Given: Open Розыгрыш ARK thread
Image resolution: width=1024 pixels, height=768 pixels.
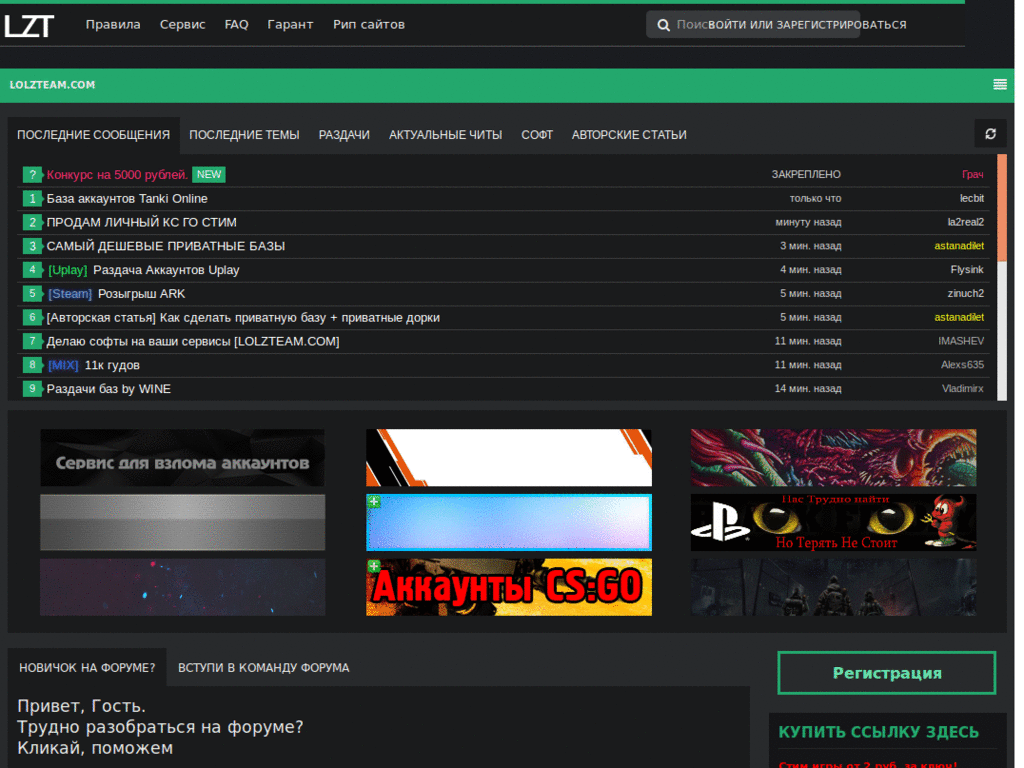Looking at the screenshot, I should [142, 294].
